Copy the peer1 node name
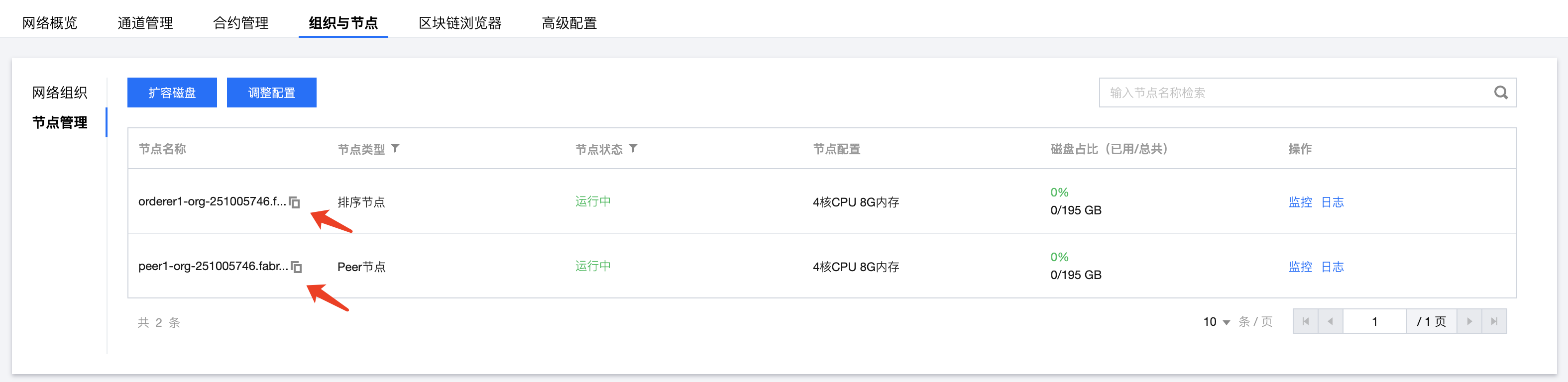The width and height of the screenshot is (1568, 382). (297, 267)
